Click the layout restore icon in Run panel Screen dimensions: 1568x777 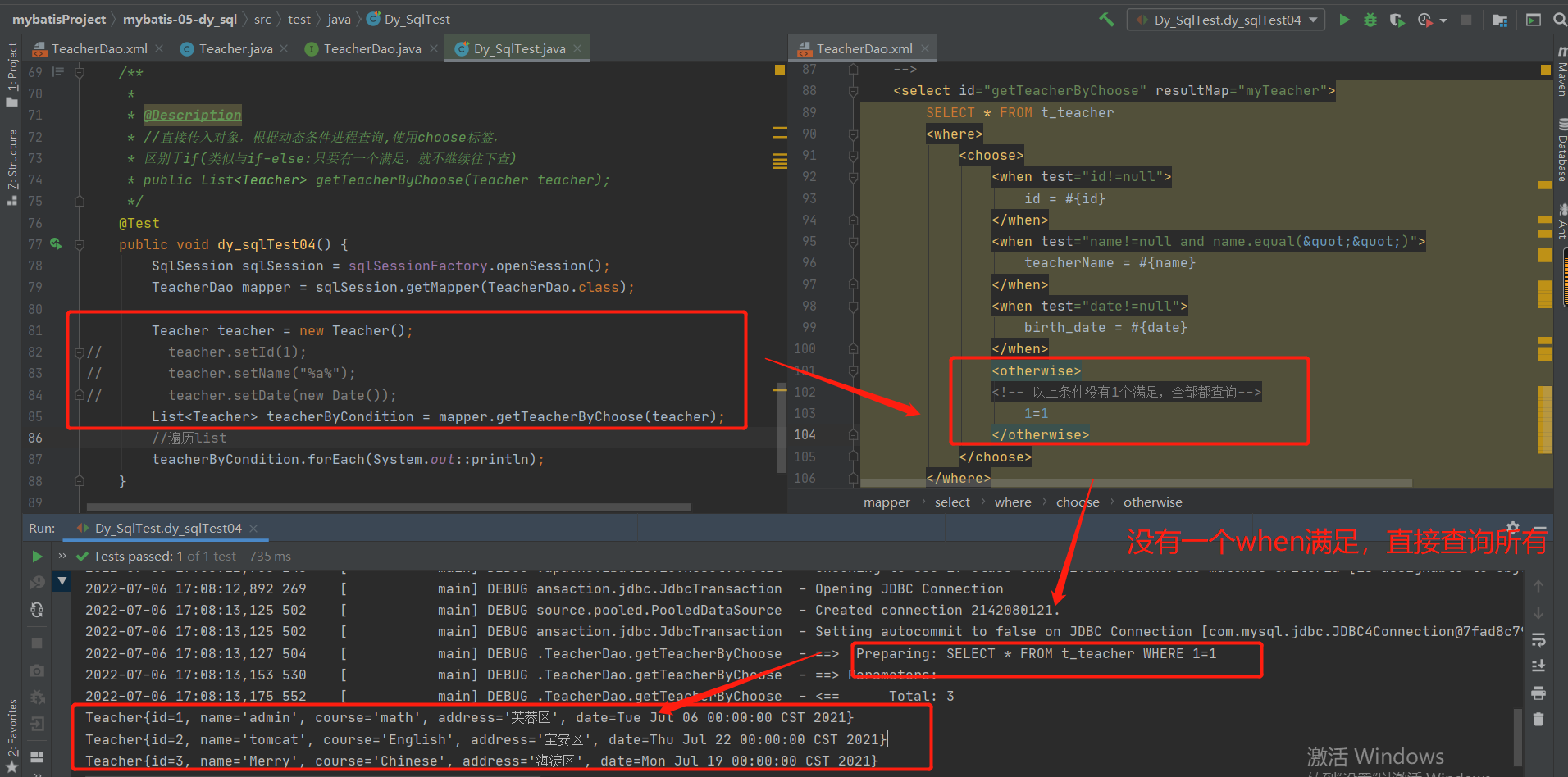[37, 757]
